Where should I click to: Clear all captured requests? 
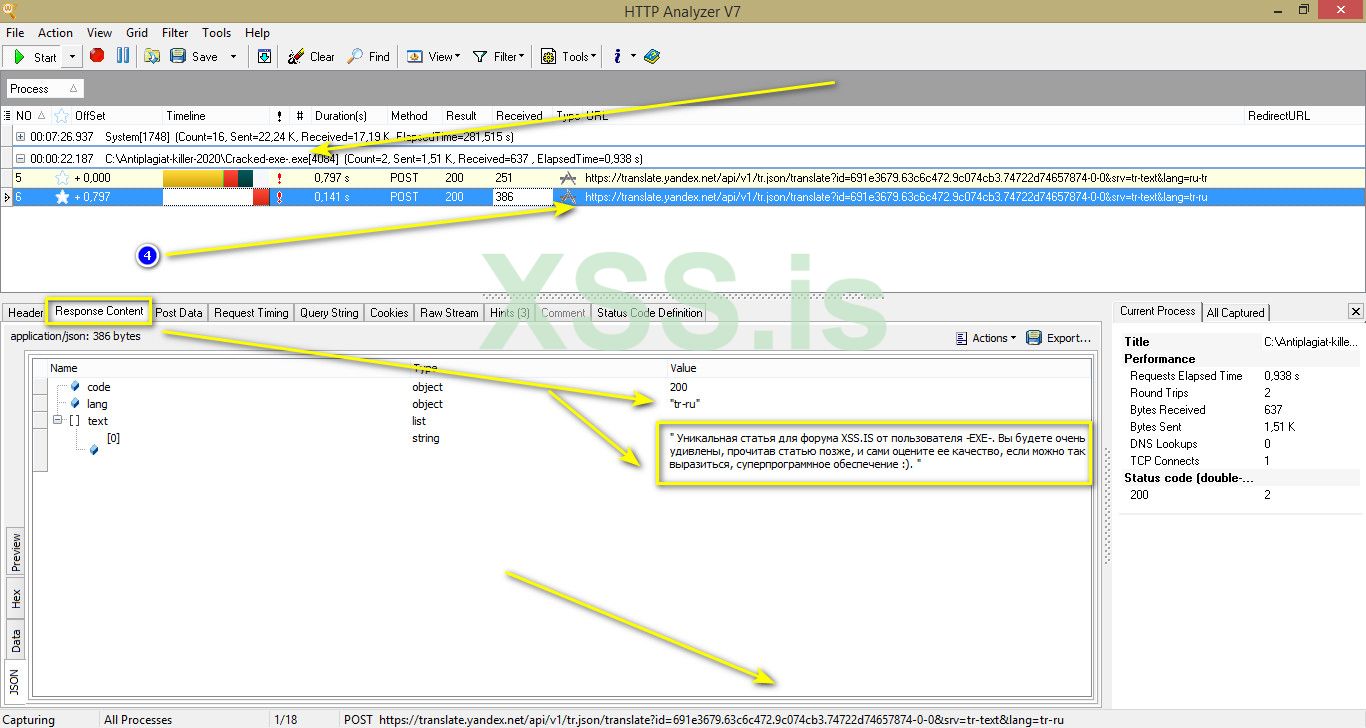click(311, 57)
